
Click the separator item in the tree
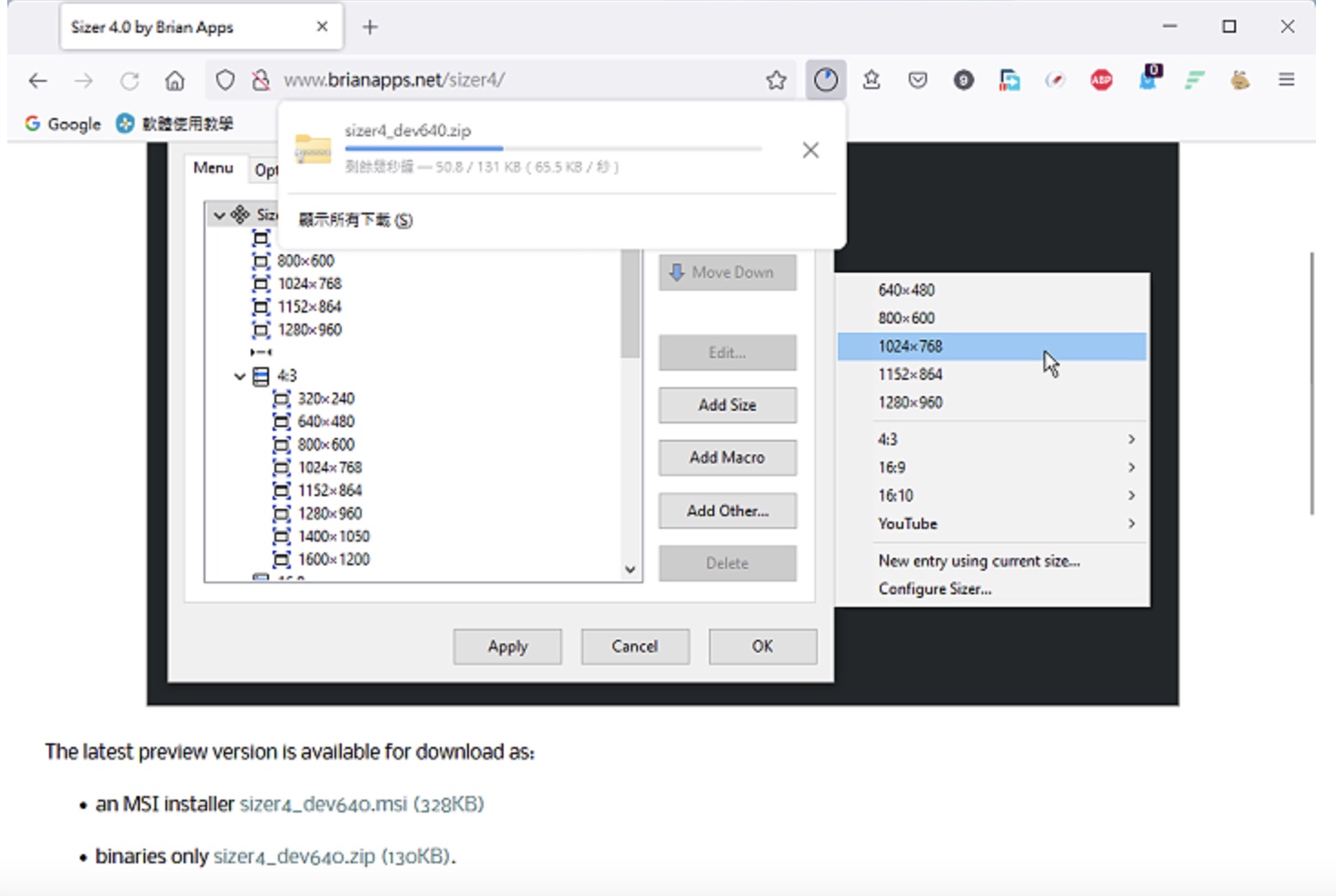point(261,353)
